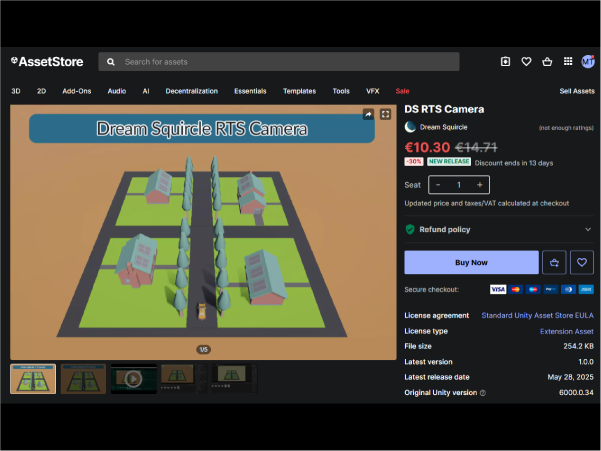The height and width of the screenshot is (451, 601).
Task: Open the Audio category
Action: (117, 91)
